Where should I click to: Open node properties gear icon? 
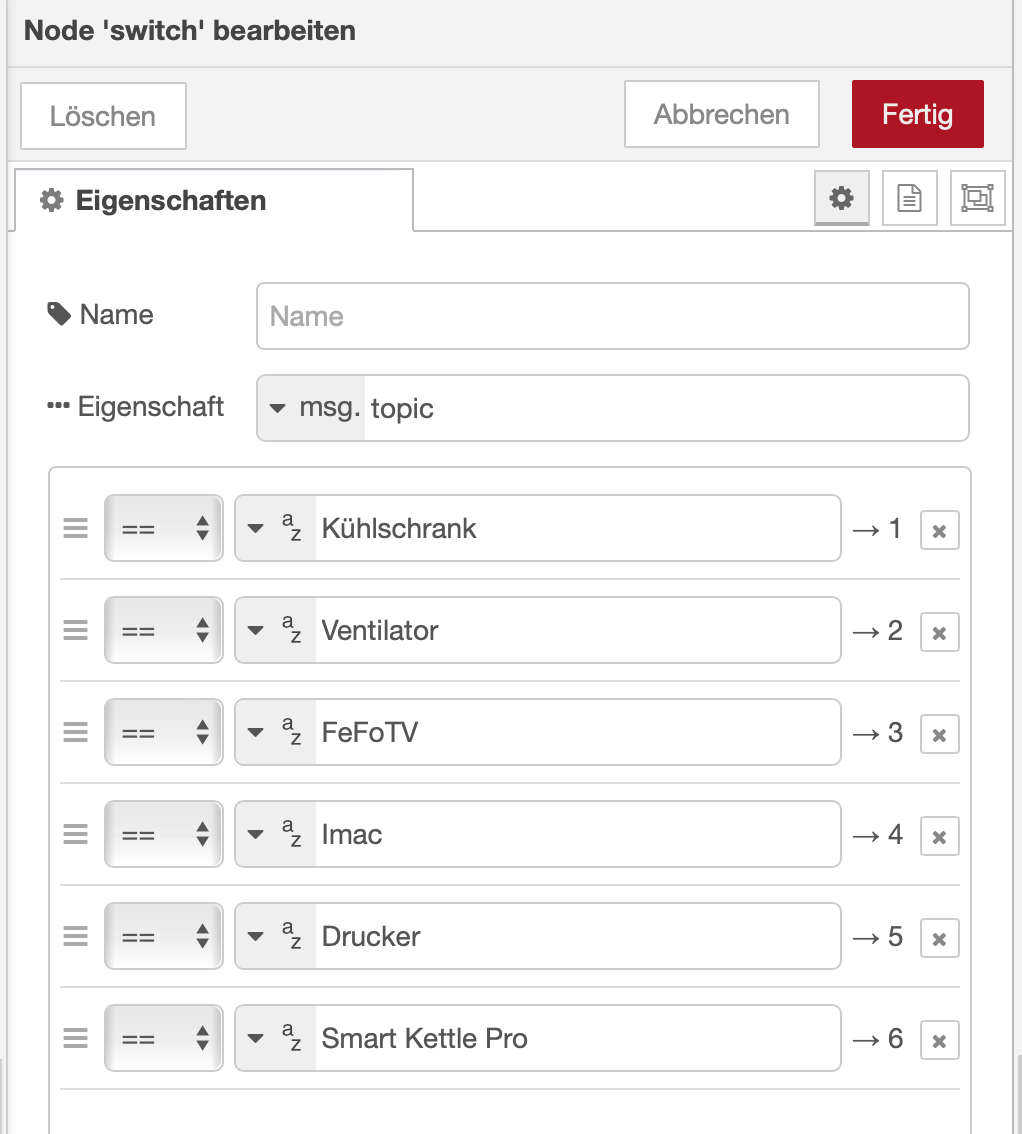842,198
